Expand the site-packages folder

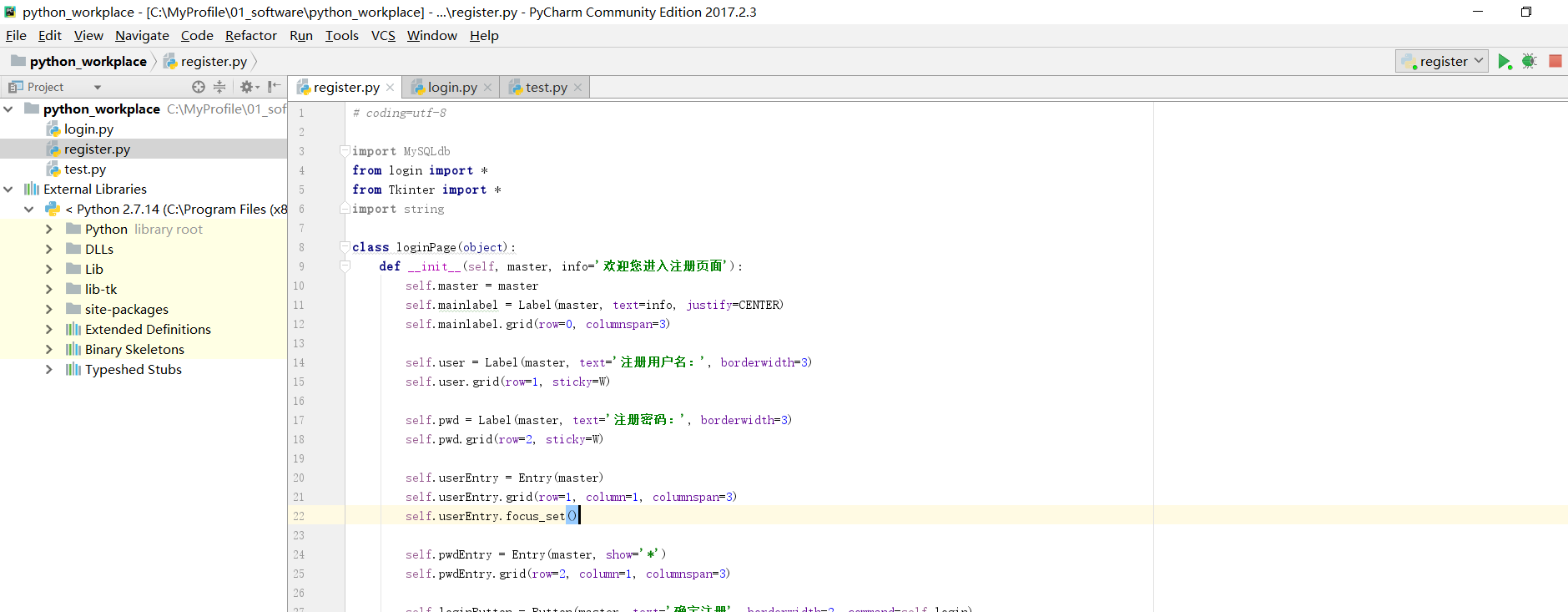point(48,310)
